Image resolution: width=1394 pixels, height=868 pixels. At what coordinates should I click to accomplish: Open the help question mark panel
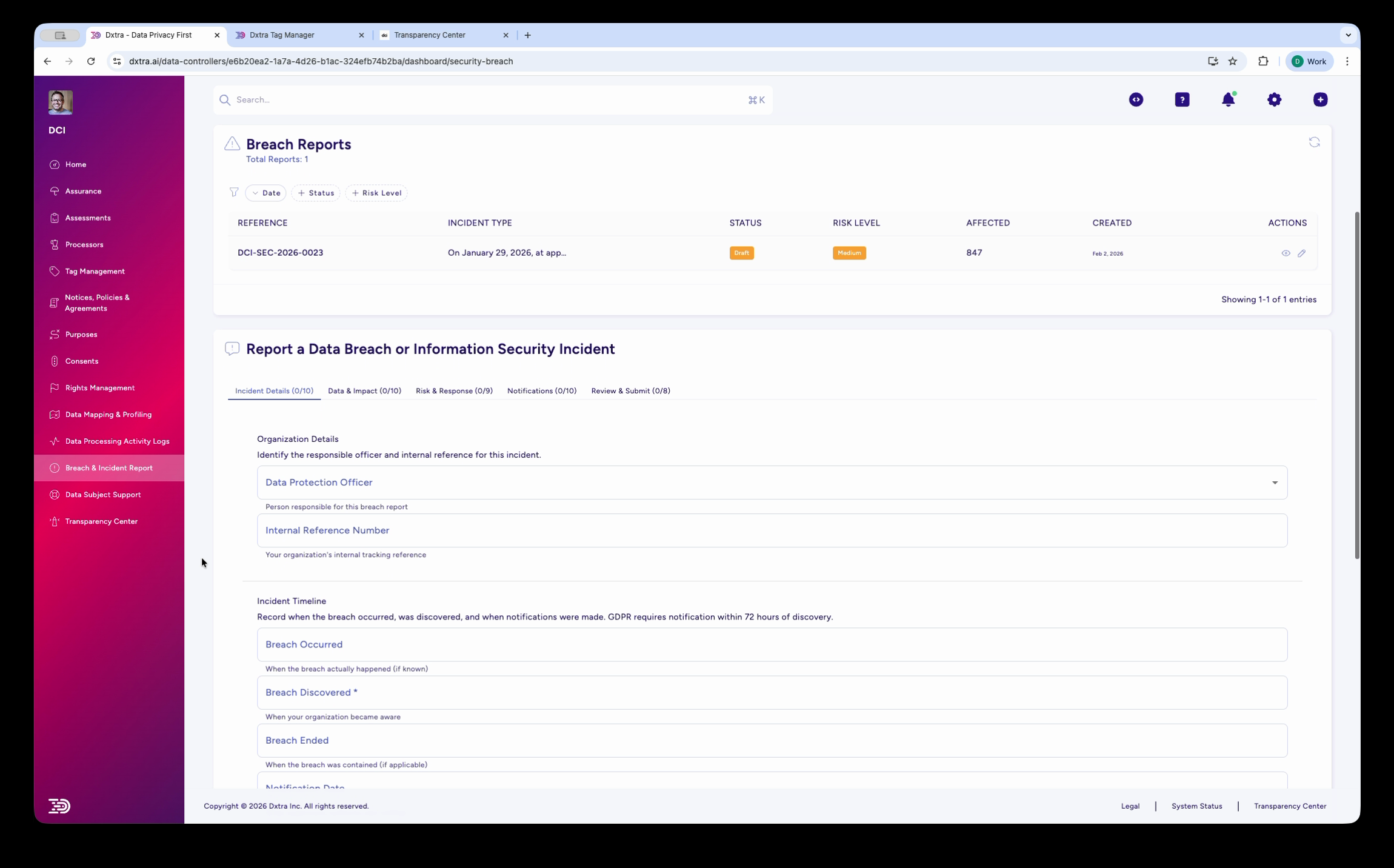pos(1182,99)
